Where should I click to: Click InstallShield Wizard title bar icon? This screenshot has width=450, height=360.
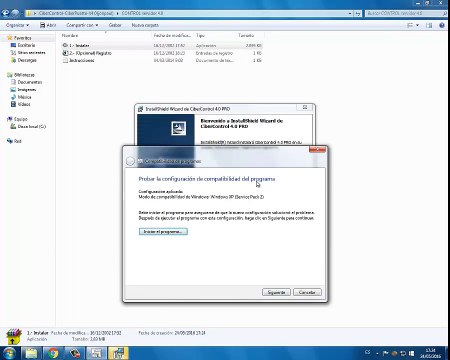coord(141,109)
